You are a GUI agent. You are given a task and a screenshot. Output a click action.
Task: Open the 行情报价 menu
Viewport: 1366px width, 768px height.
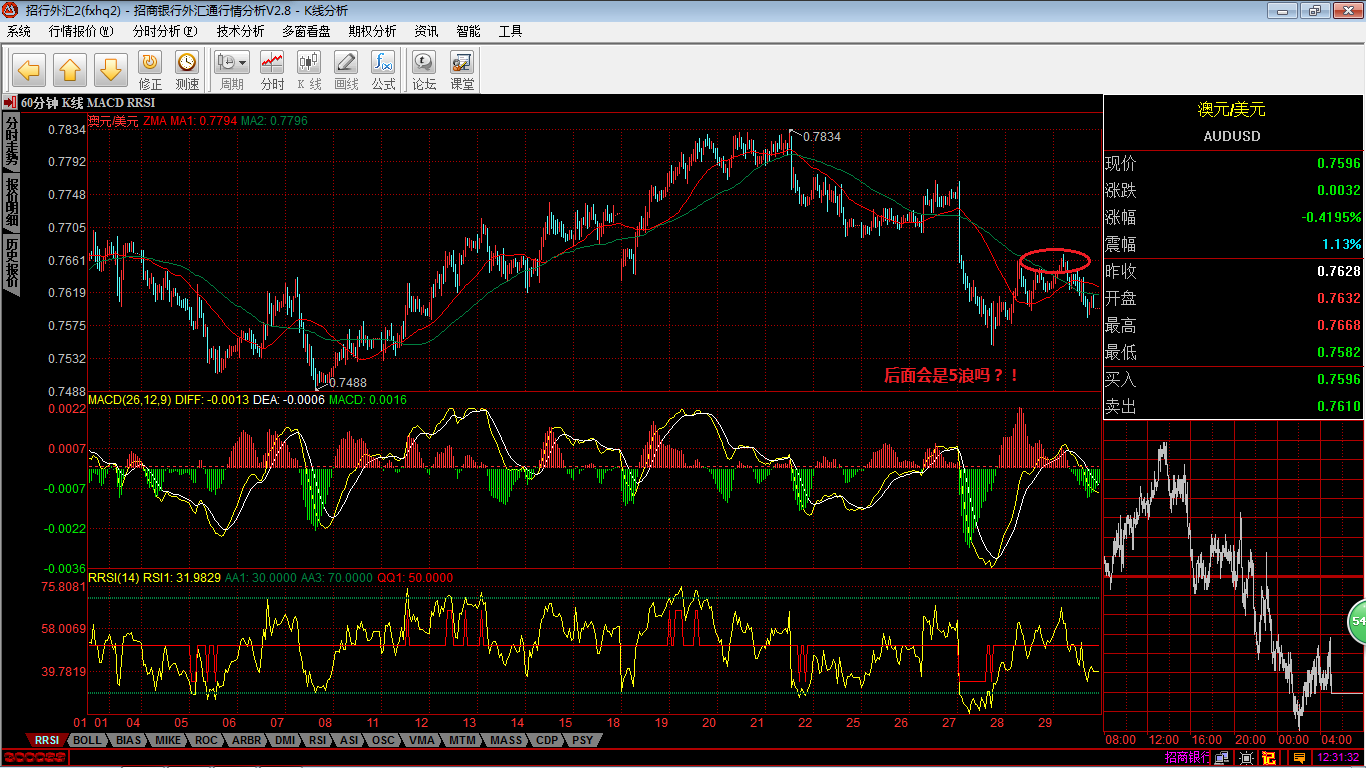tap(81, 31)
